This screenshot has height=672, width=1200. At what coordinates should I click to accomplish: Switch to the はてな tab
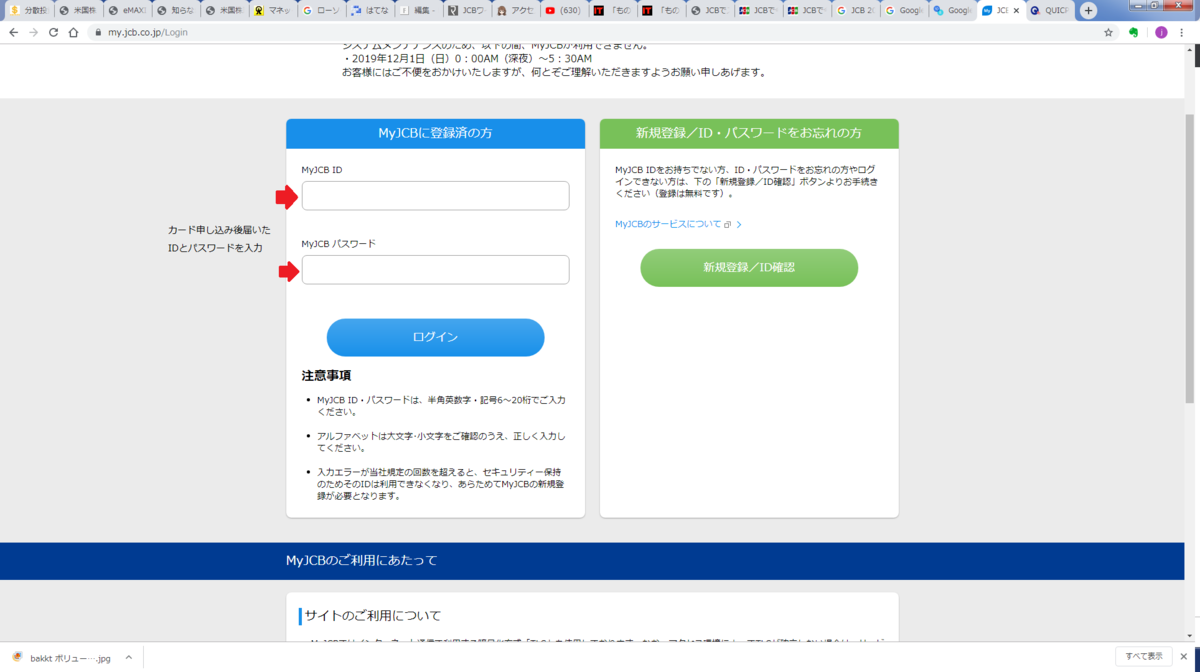pos(370,11)
